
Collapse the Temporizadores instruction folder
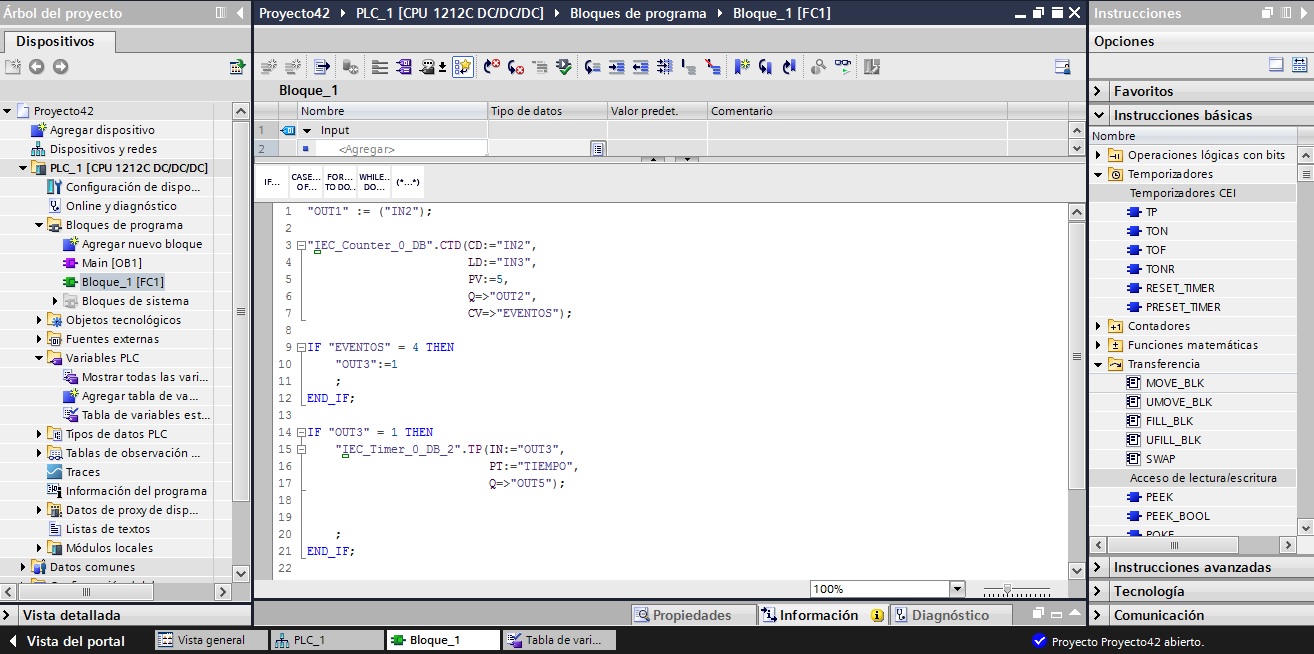1098,174
